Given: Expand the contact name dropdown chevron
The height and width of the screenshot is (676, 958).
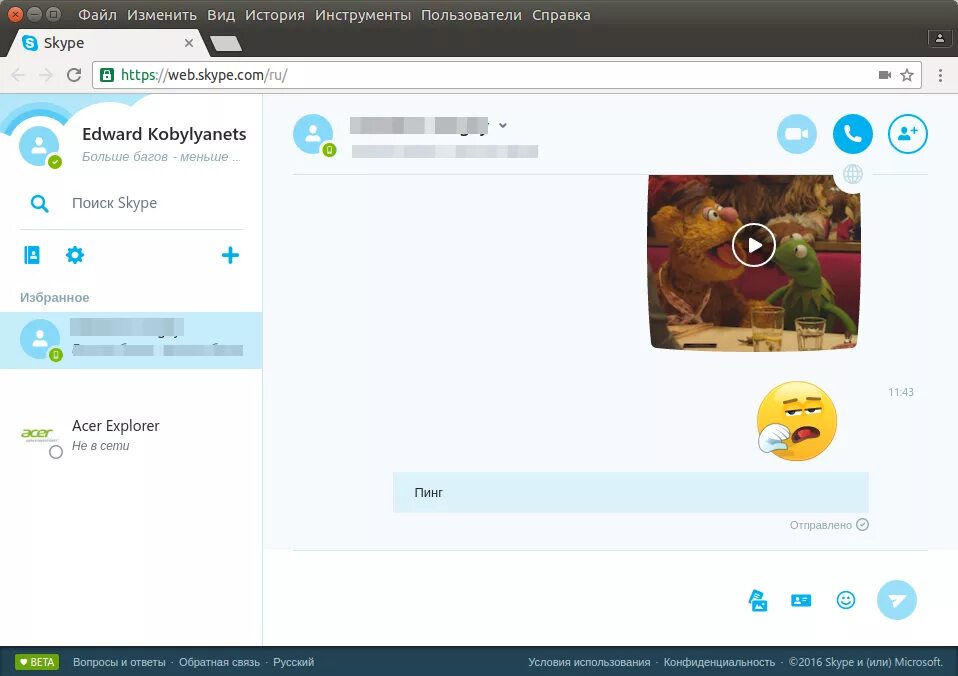Looking at the screenshot, I should pyautogui.click(x=502, y=125).
